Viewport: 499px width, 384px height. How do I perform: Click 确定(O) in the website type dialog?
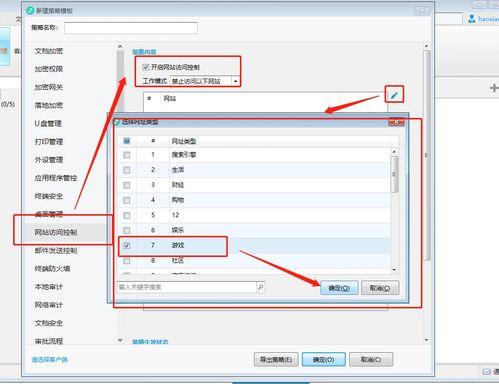coord(339,288)
